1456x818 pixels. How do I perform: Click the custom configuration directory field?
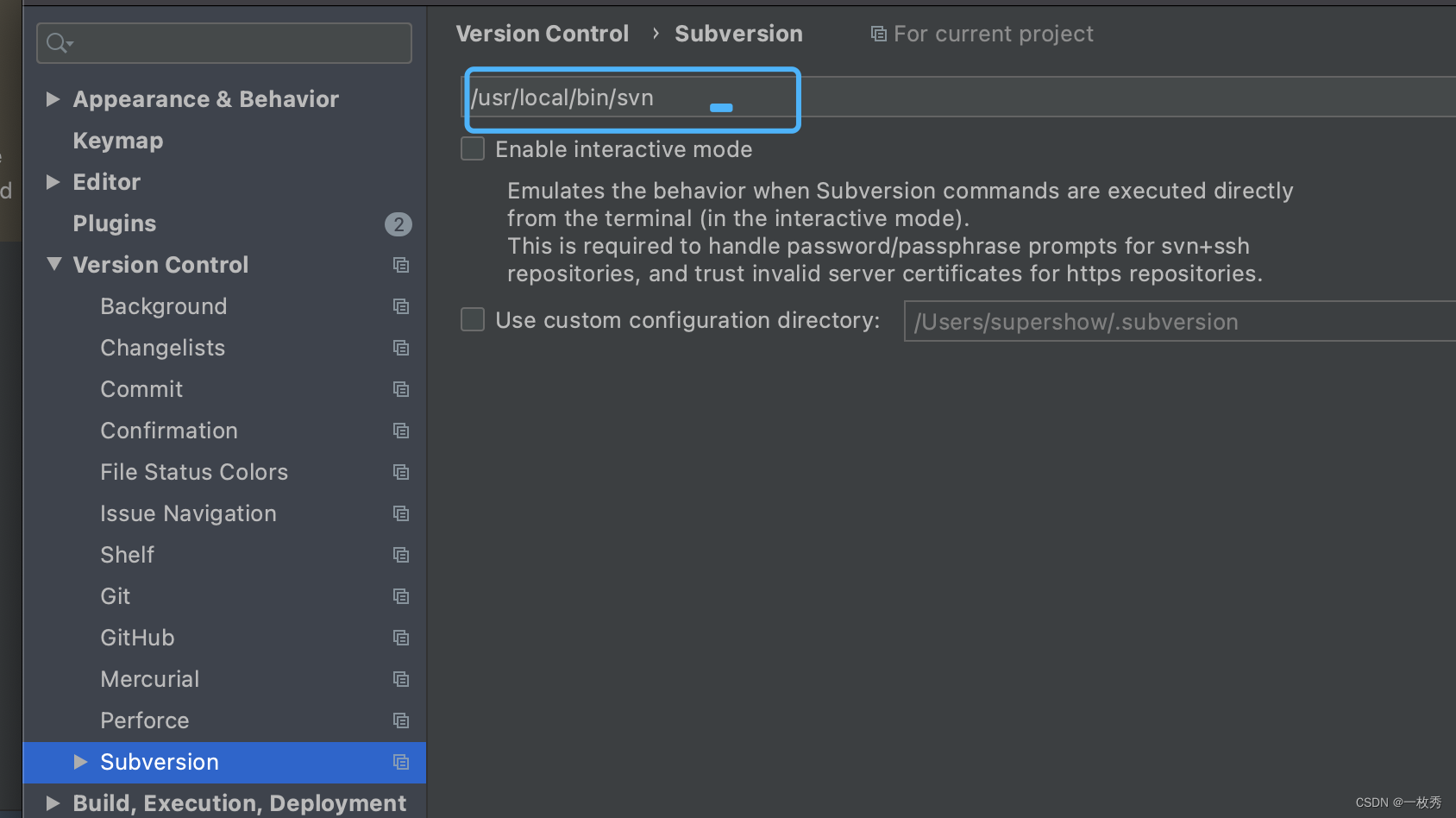(x=1180, y=321)
